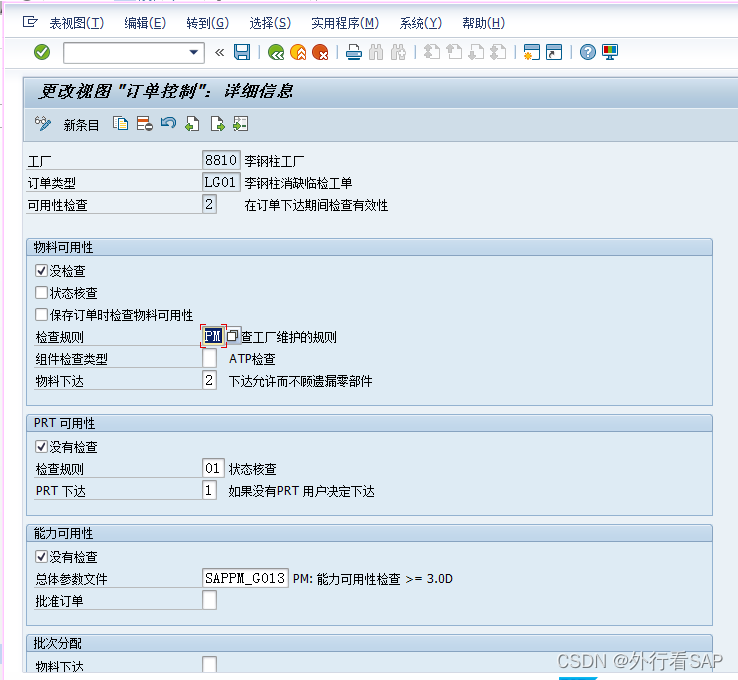This screenshot has height=680, width=738.
Task: Click the Copy As icon
Action: click(x=120, y=124)
